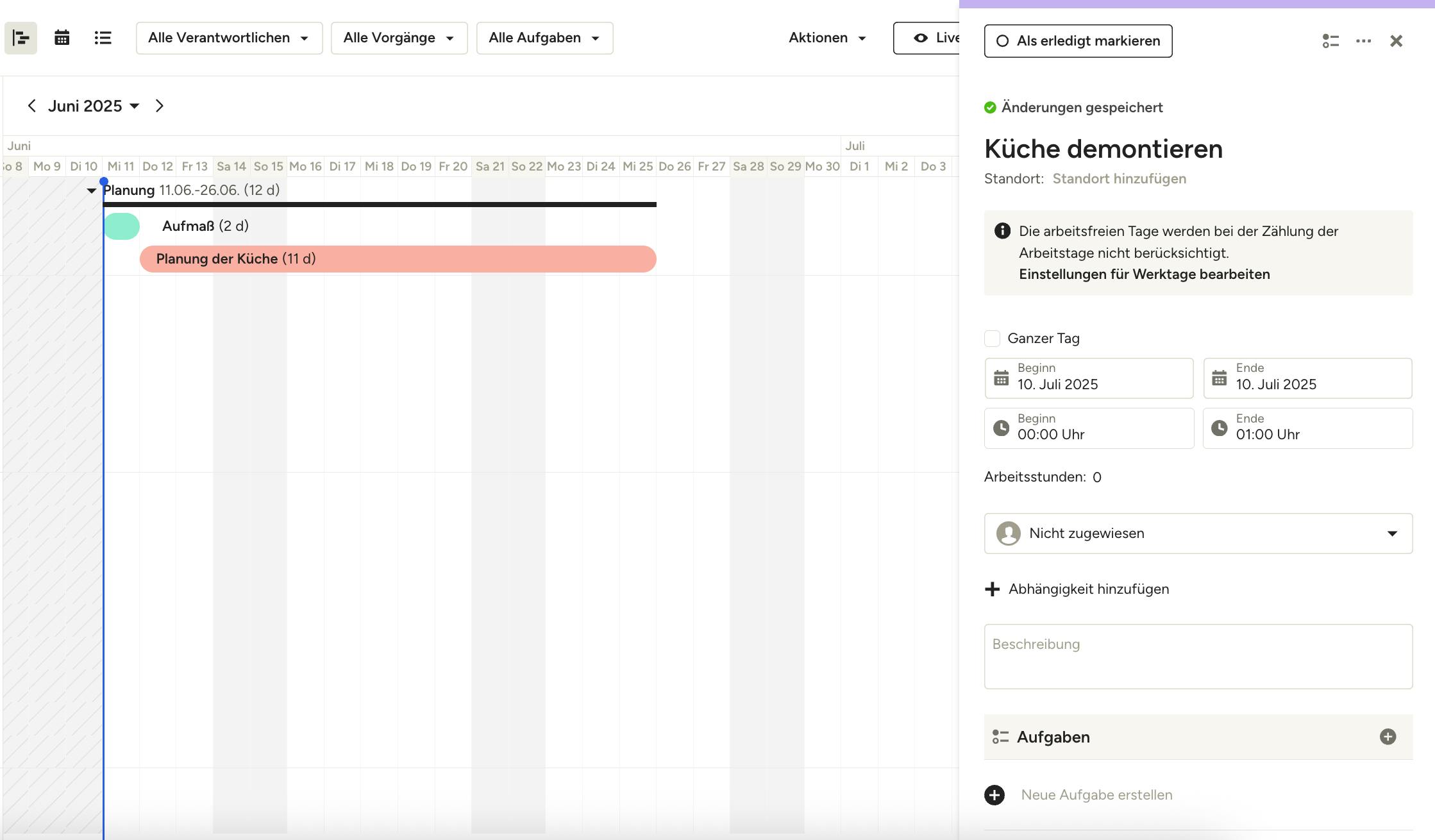
Task: Click the Neue Aufgabe erstellen plus icon
Action: pyautogui.click(x=994, y=795)
